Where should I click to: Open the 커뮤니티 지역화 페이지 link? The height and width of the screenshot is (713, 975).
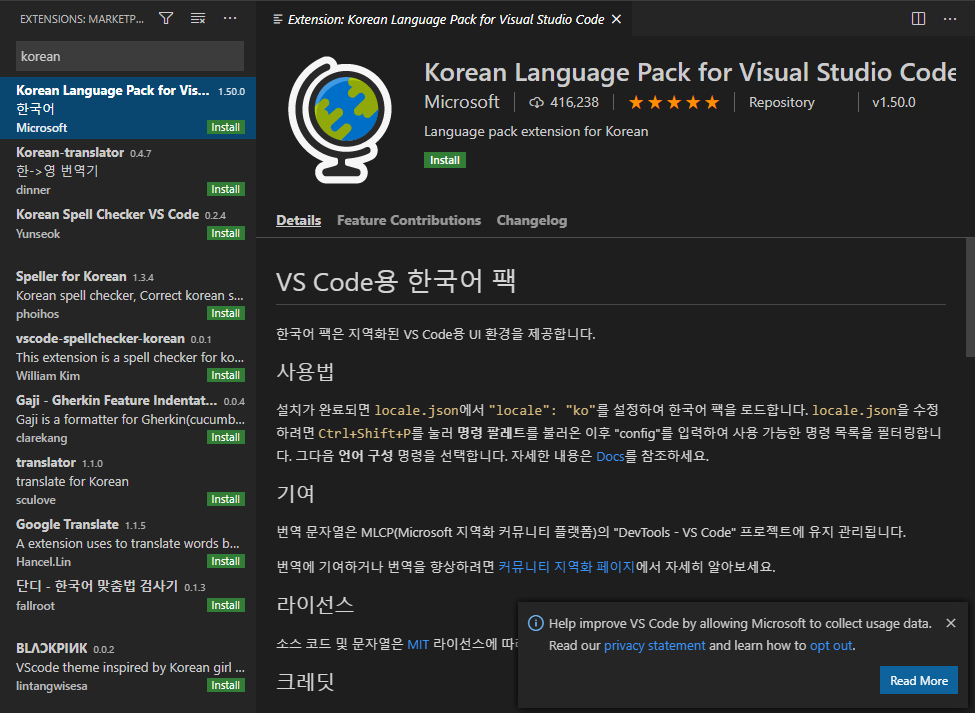(566, 566)
